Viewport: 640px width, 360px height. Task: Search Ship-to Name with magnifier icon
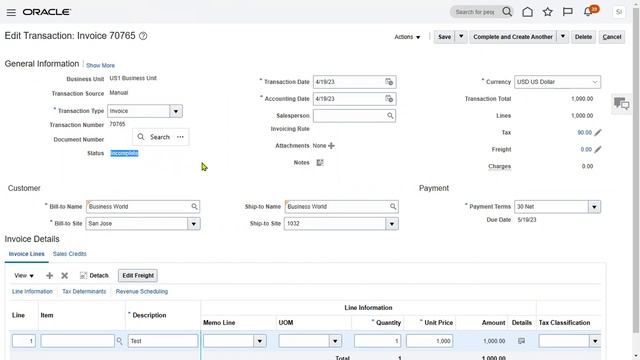[x=393, y=207]
